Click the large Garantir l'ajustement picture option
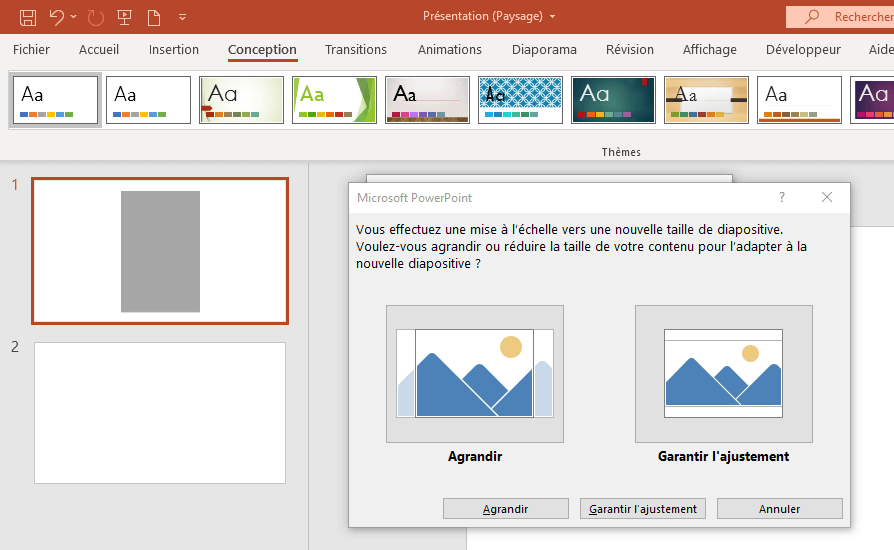 point(724,374)
